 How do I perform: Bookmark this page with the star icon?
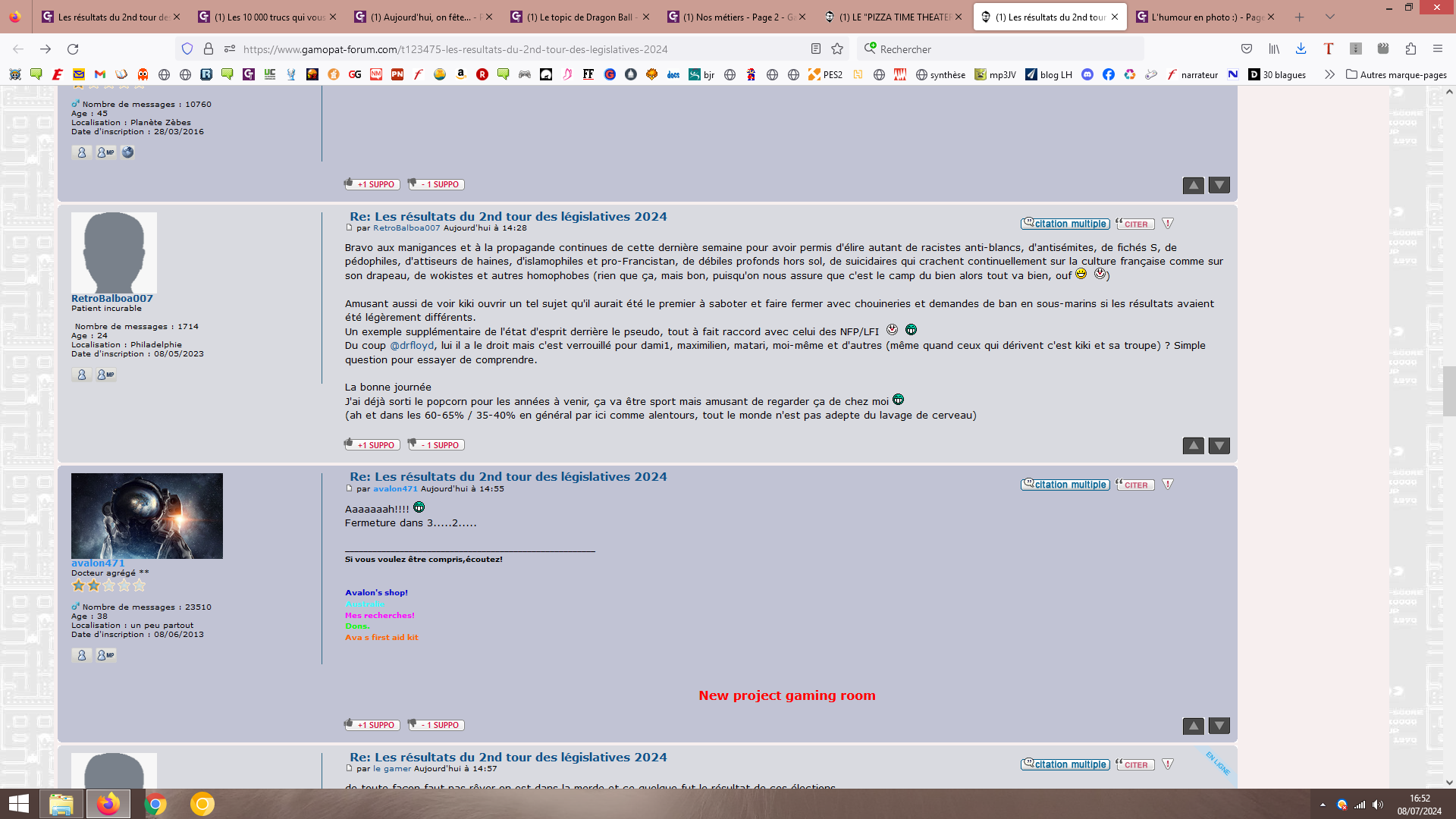[x=837, y=49]
